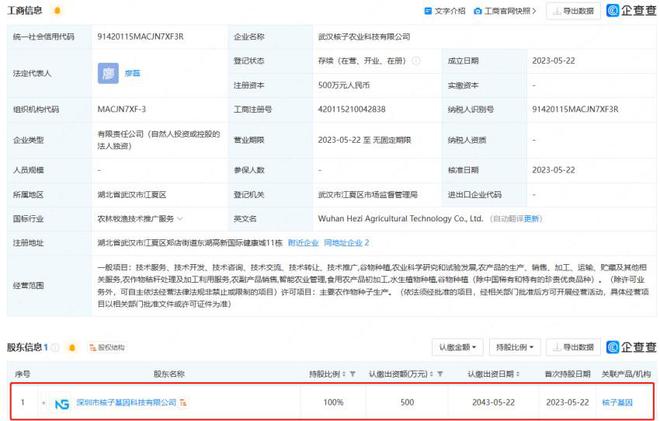This screenshot has height=421, width=660.
Task: Click the 序号 column header
Action: click(x=22, y=374)
